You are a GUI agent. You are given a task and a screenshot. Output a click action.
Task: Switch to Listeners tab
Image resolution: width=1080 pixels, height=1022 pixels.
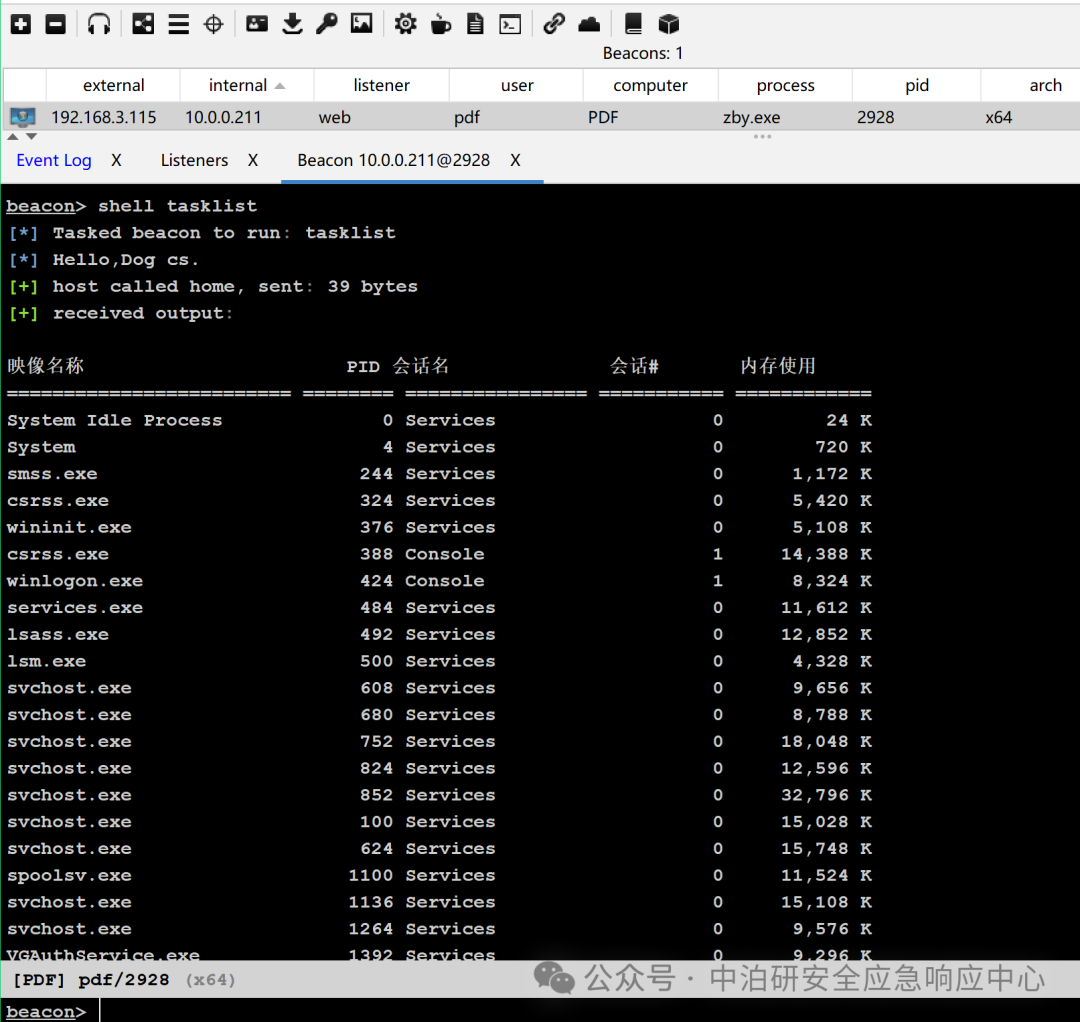(x=194, y=160)
